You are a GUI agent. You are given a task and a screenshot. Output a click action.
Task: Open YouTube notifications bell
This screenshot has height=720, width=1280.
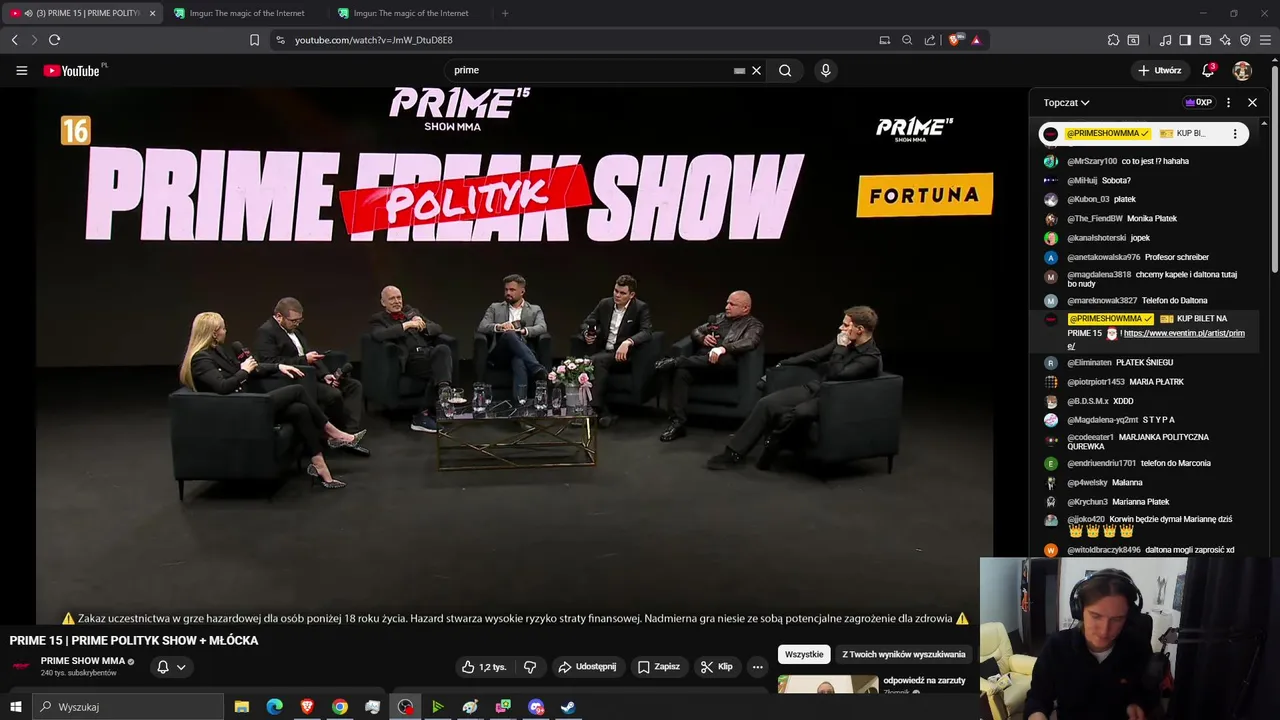coord(1208,70)
